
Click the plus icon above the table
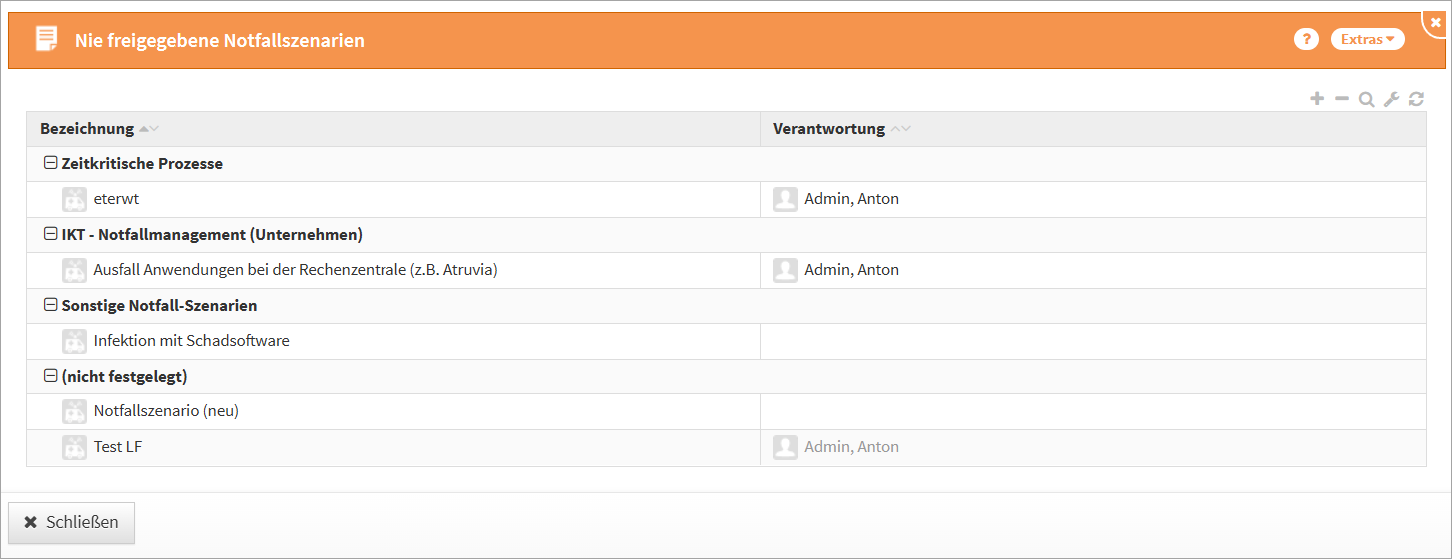pos(1317,99)
